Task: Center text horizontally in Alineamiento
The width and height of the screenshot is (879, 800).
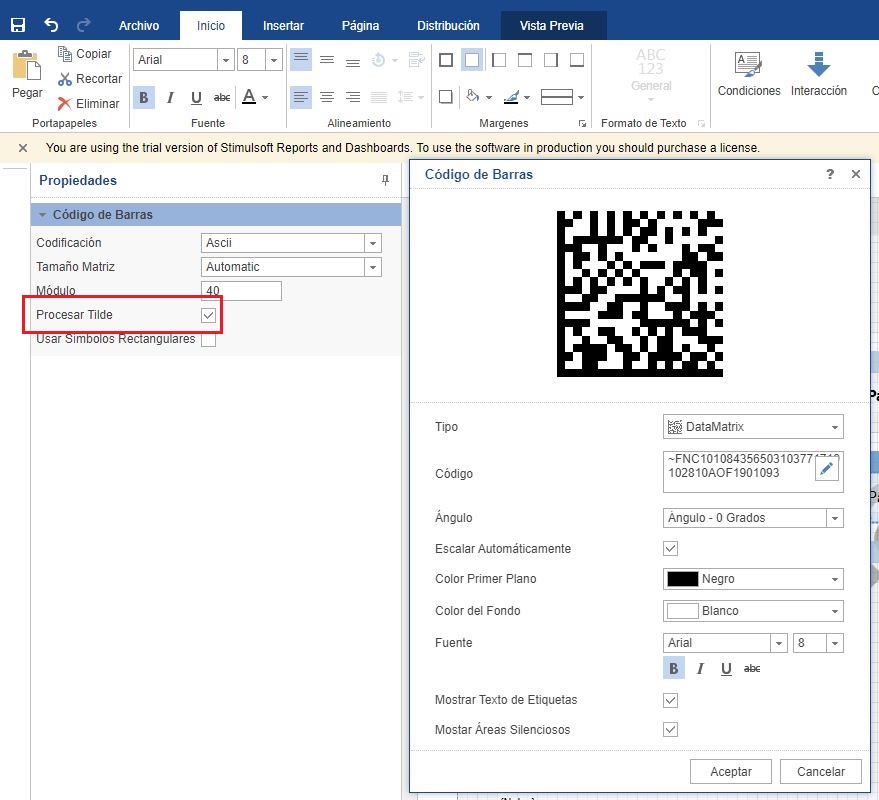Action: click(x=327, y=98)
